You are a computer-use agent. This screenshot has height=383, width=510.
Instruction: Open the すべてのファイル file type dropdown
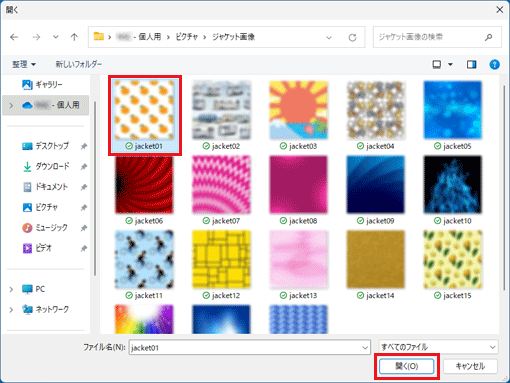point(438,347)
